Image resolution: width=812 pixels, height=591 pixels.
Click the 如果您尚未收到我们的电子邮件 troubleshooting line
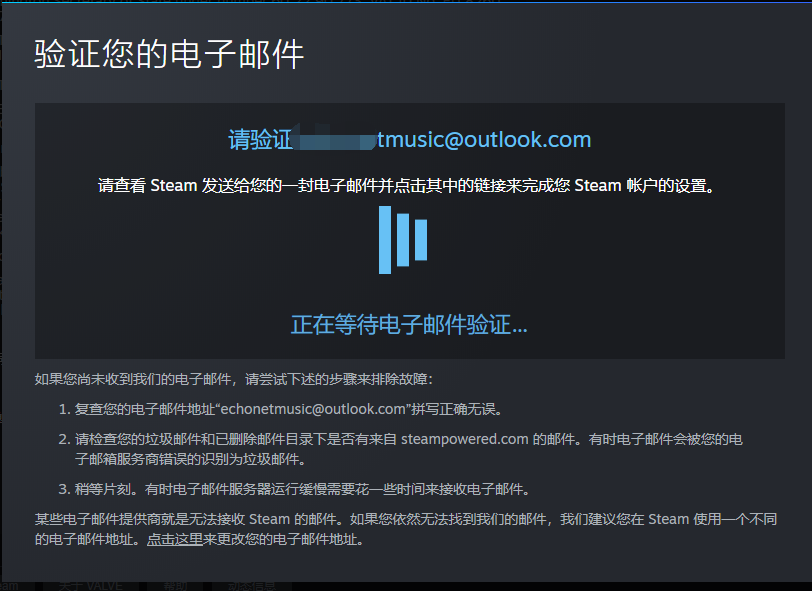point(234,379)
